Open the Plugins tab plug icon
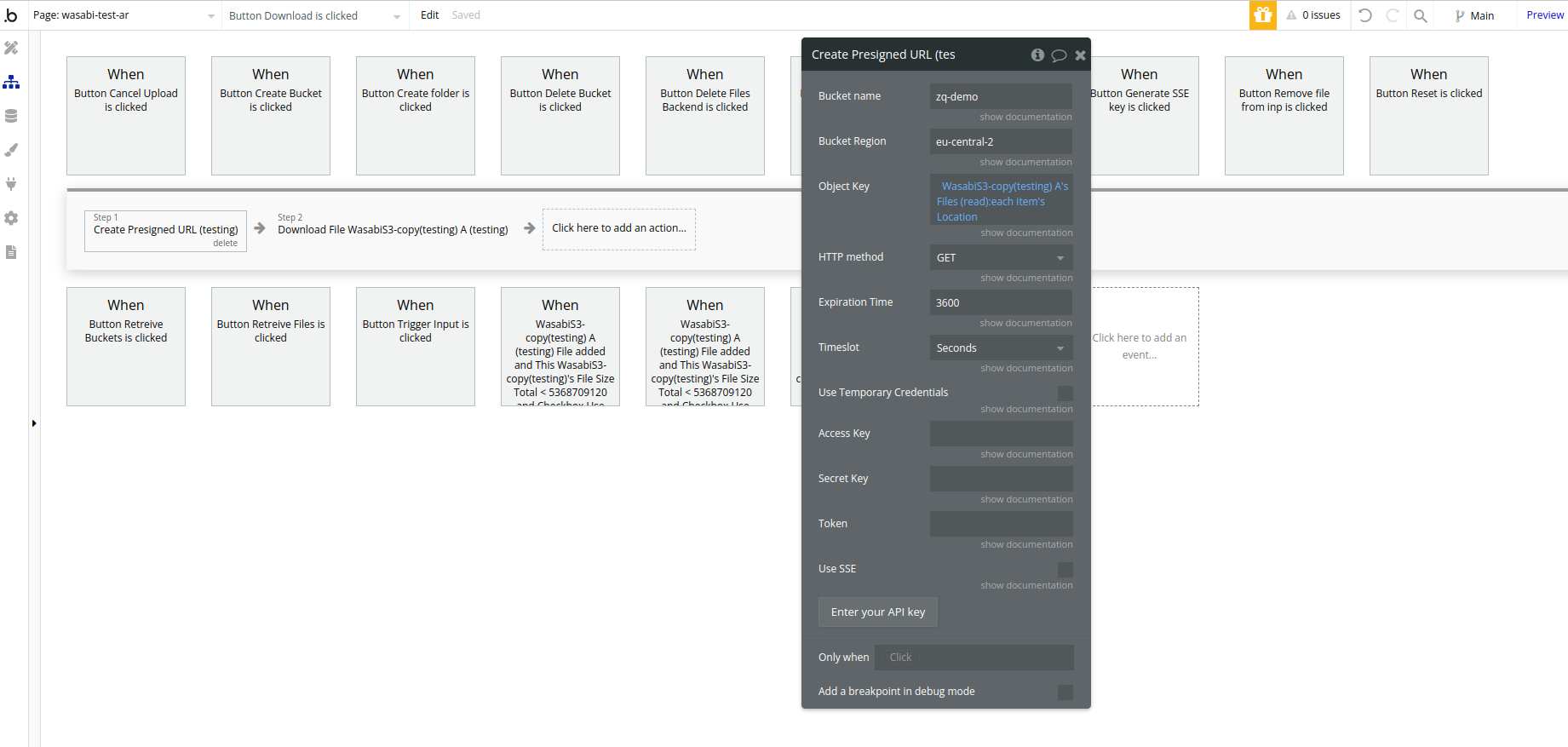Viewport: 1568px width, 747px height. pyautogui.click(x=11, y=184)
